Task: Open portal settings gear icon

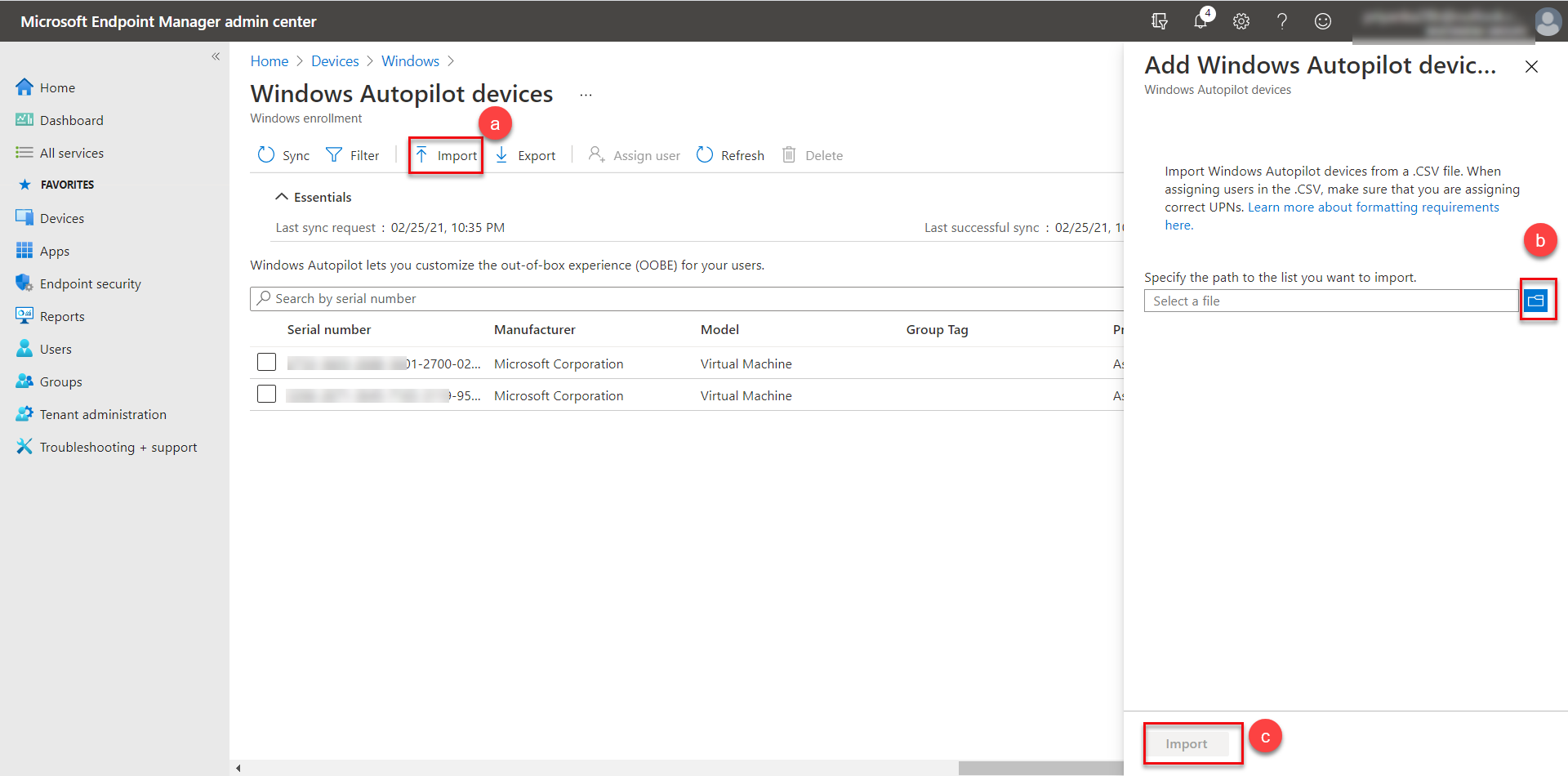Action: pyautogui.click(x=1241, y=21)
